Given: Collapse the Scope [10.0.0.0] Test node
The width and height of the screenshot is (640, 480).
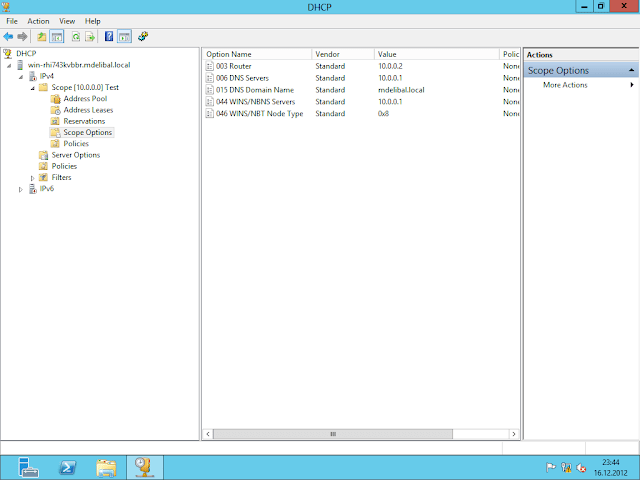Looking at the screenshot, I should [x=32, y=88].
